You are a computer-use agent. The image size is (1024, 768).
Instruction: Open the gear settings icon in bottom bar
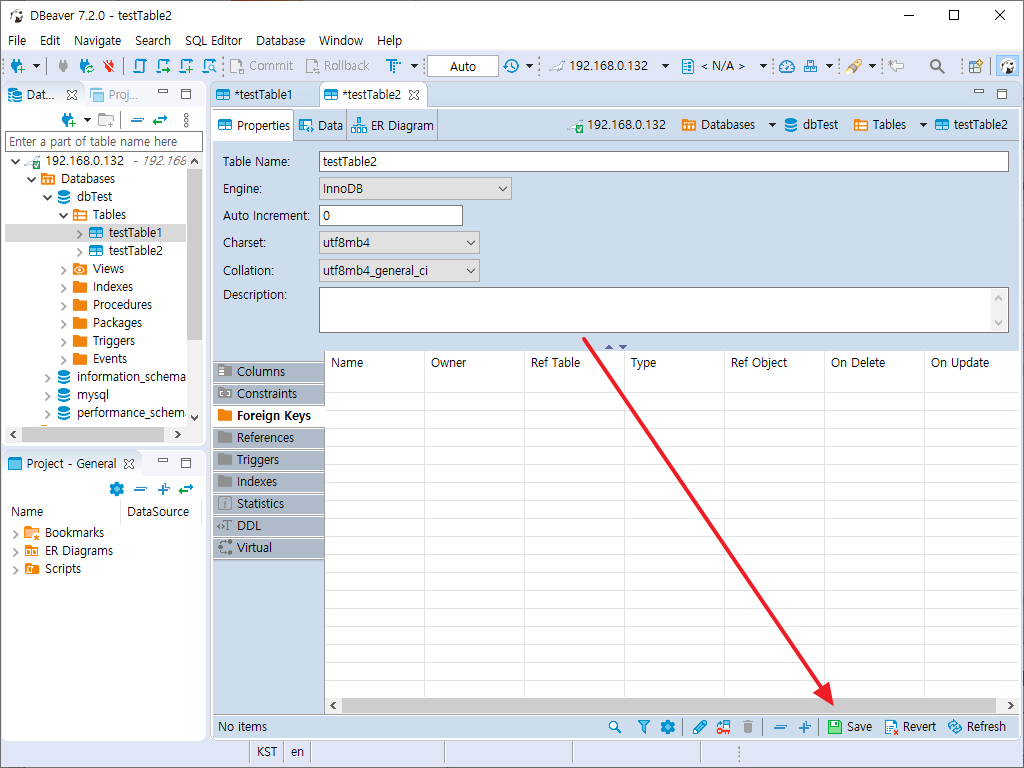coord(667,727)
